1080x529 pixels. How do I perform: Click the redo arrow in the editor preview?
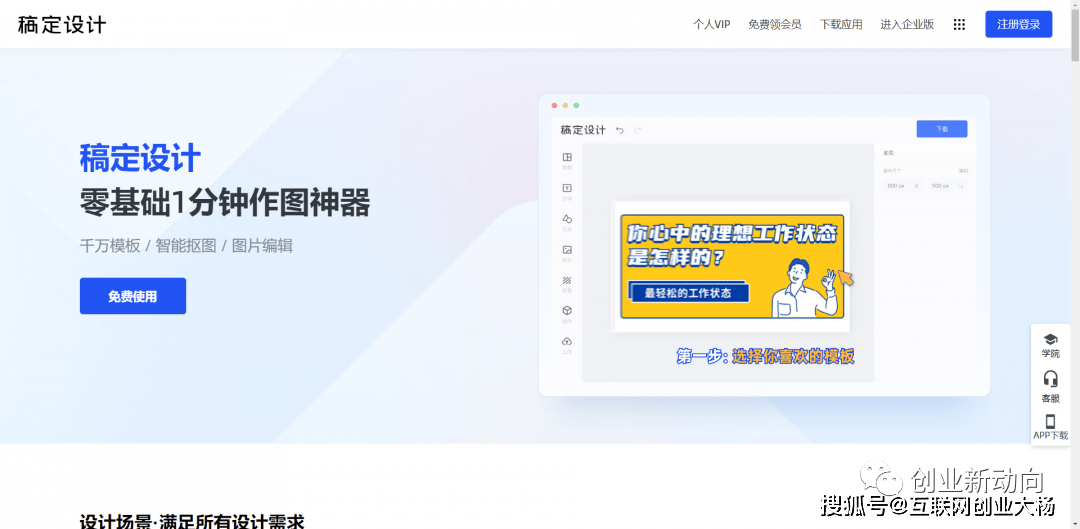click(638, 130)
